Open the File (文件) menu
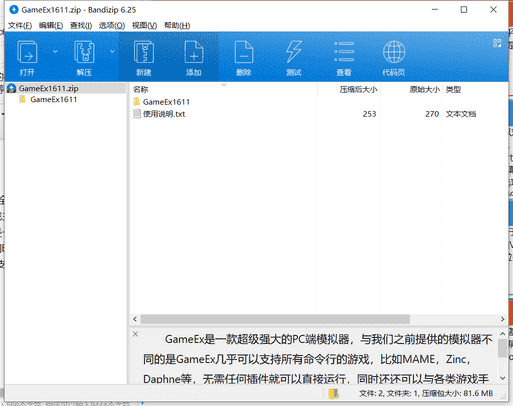Screen dimensions: 513x406 [20, 26]
